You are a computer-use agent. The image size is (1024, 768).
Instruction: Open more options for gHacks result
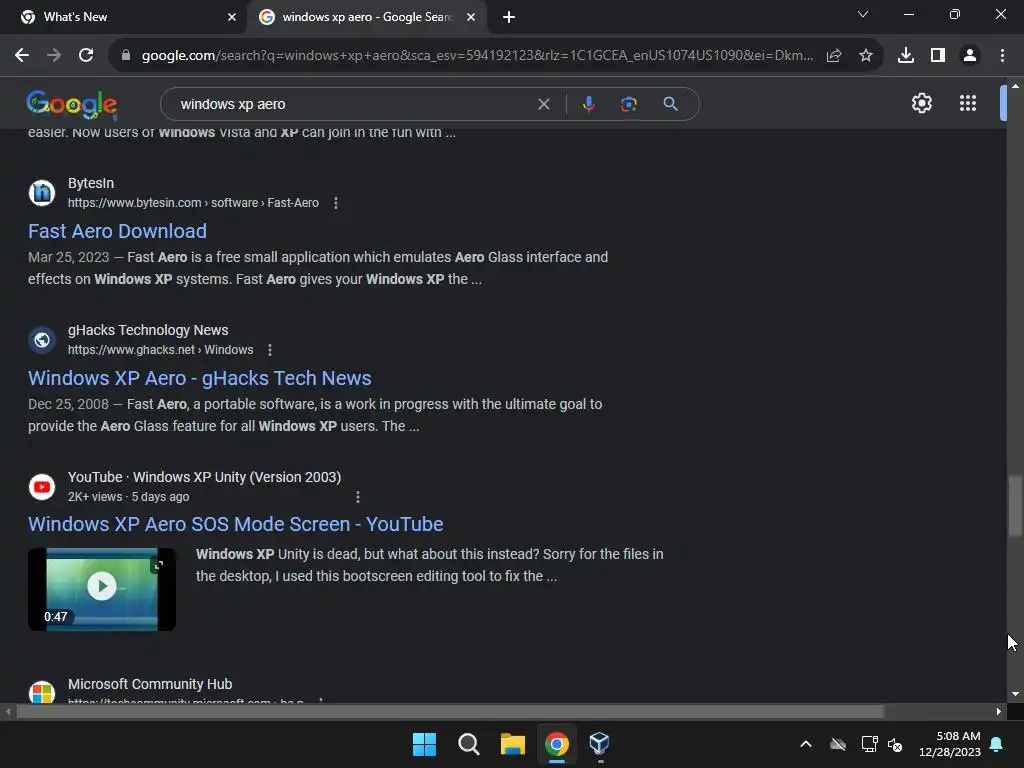coord(270,350)
